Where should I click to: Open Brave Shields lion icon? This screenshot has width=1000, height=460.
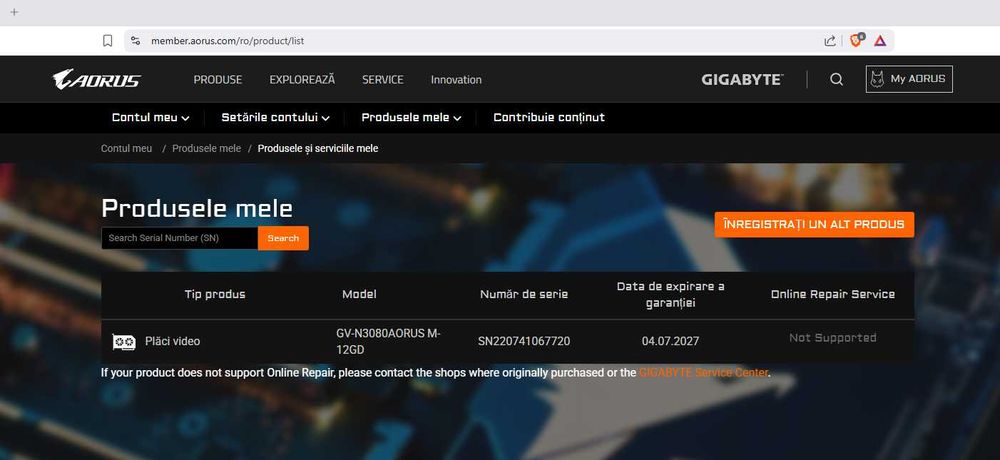click(x=857, y=40)
